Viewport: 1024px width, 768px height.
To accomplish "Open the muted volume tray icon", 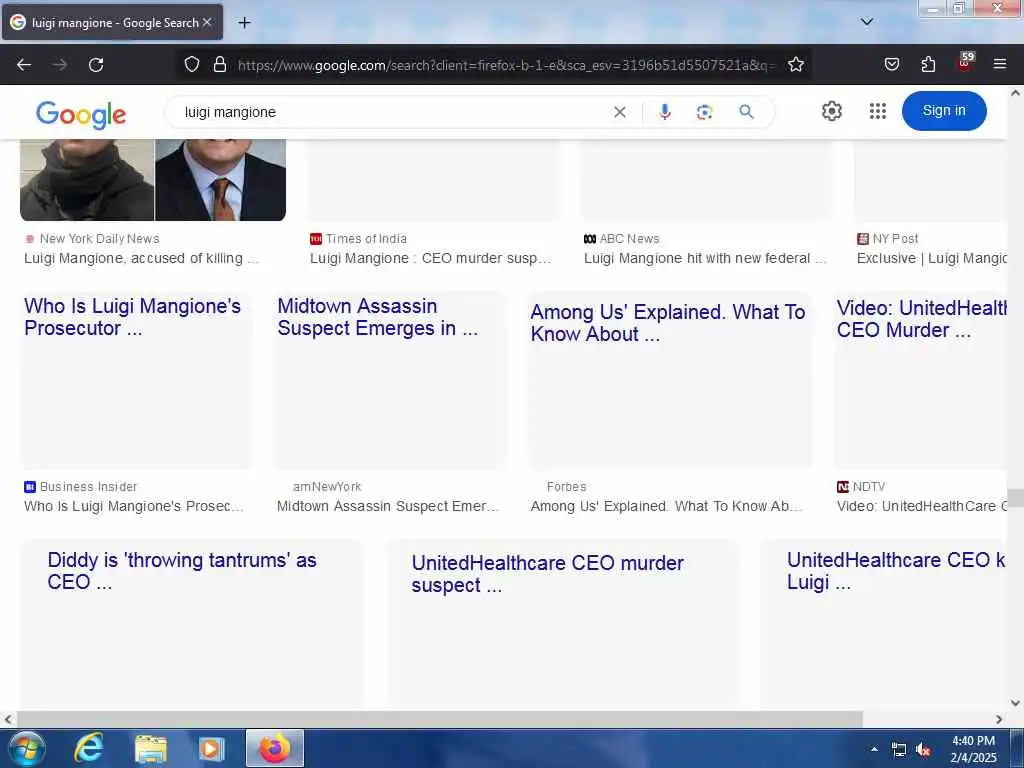I will pyautogui.click(x=923, y=750).
